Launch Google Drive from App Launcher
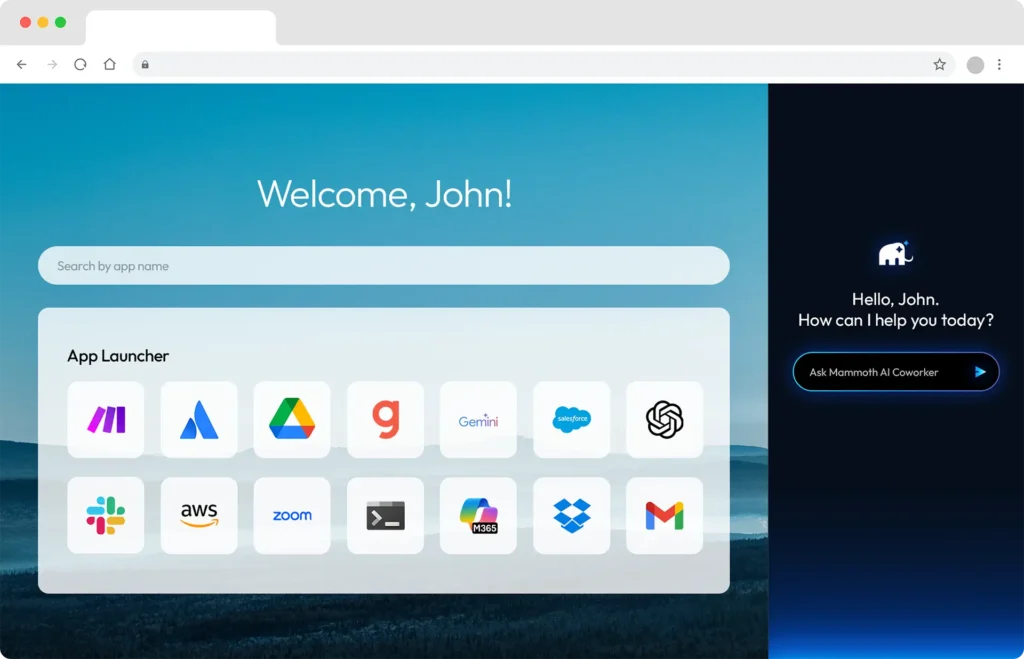1024x659 pixels. [x=292, y=420]
